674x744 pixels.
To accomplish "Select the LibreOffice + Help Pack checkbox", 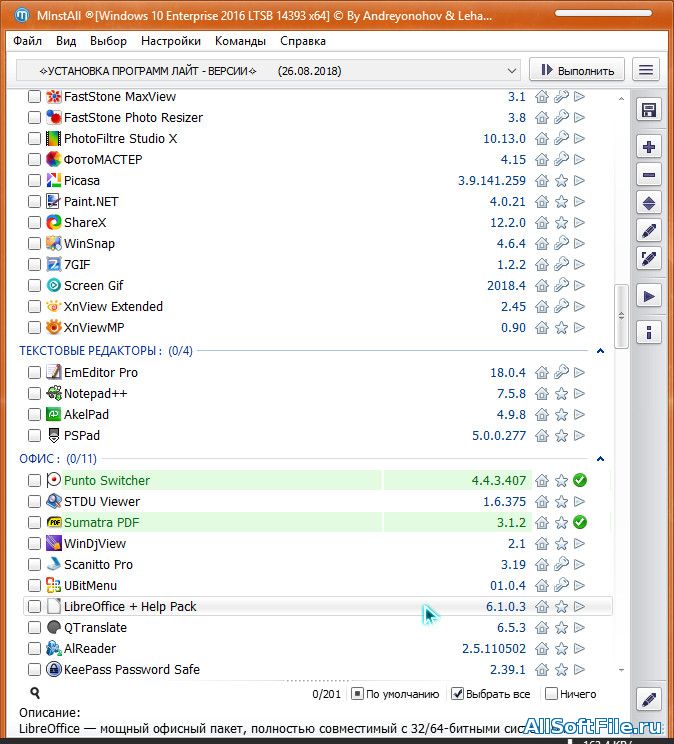I will (34, 606).
